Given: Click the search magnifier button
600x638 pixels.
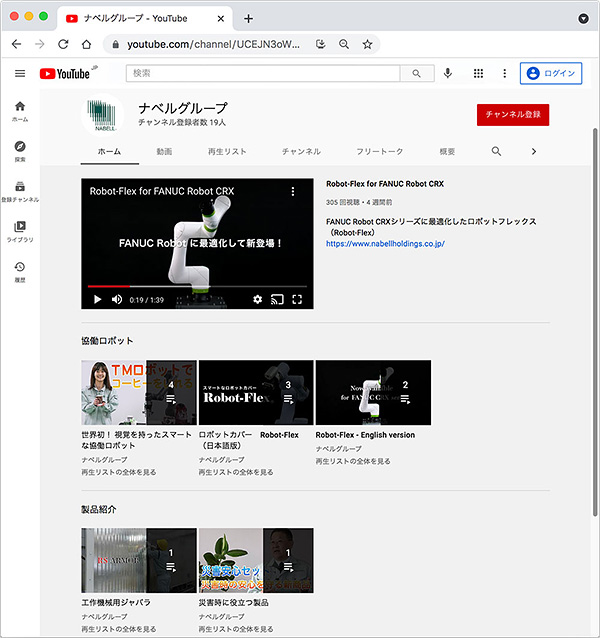Looking at the screenshot, I should [417, 74].
